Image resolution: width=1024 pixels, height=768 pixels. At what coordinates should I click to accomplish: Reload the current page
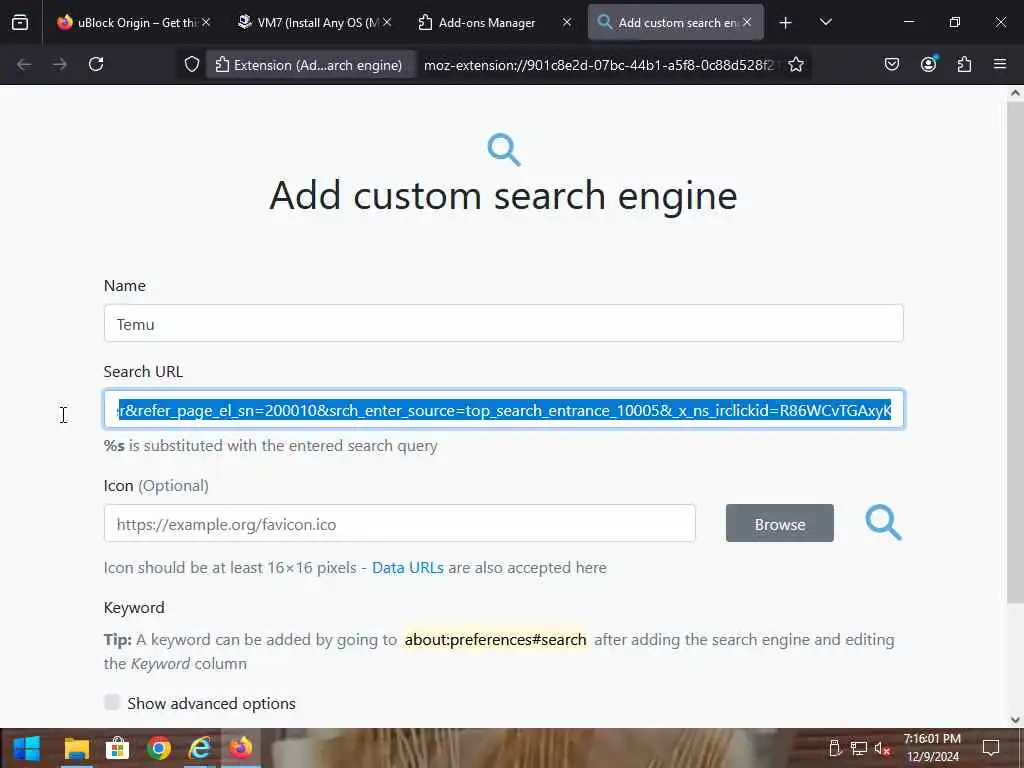[96, 64]
